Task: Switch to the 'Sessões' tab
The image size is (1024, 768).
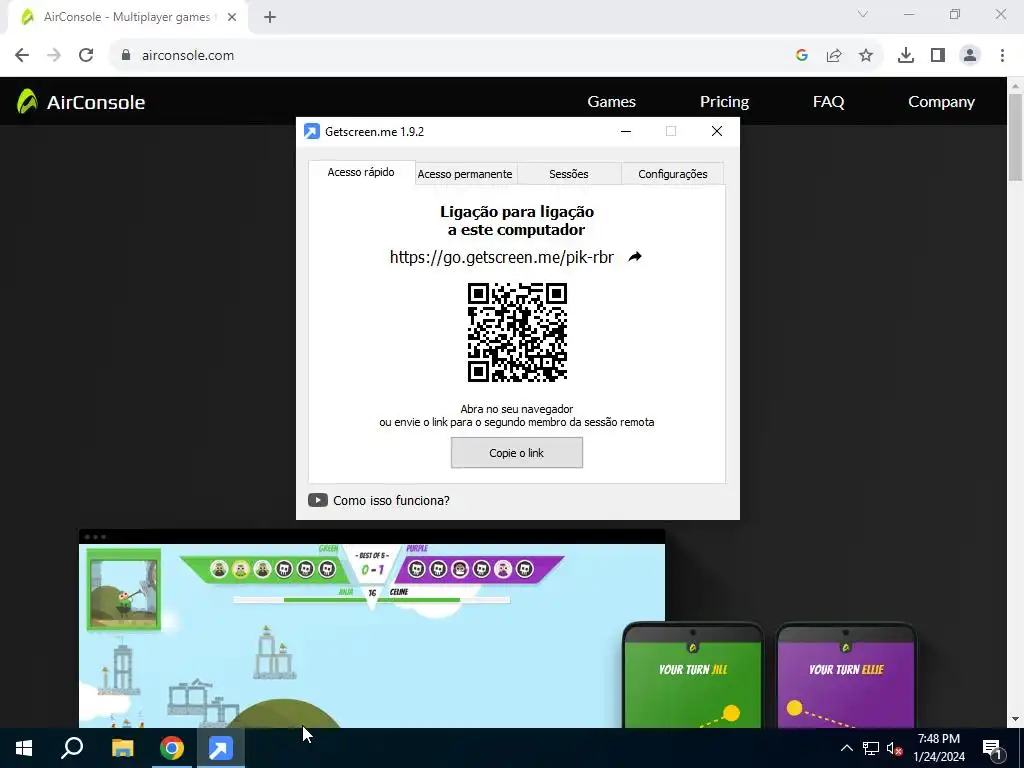Action: (x=569, y=174)
